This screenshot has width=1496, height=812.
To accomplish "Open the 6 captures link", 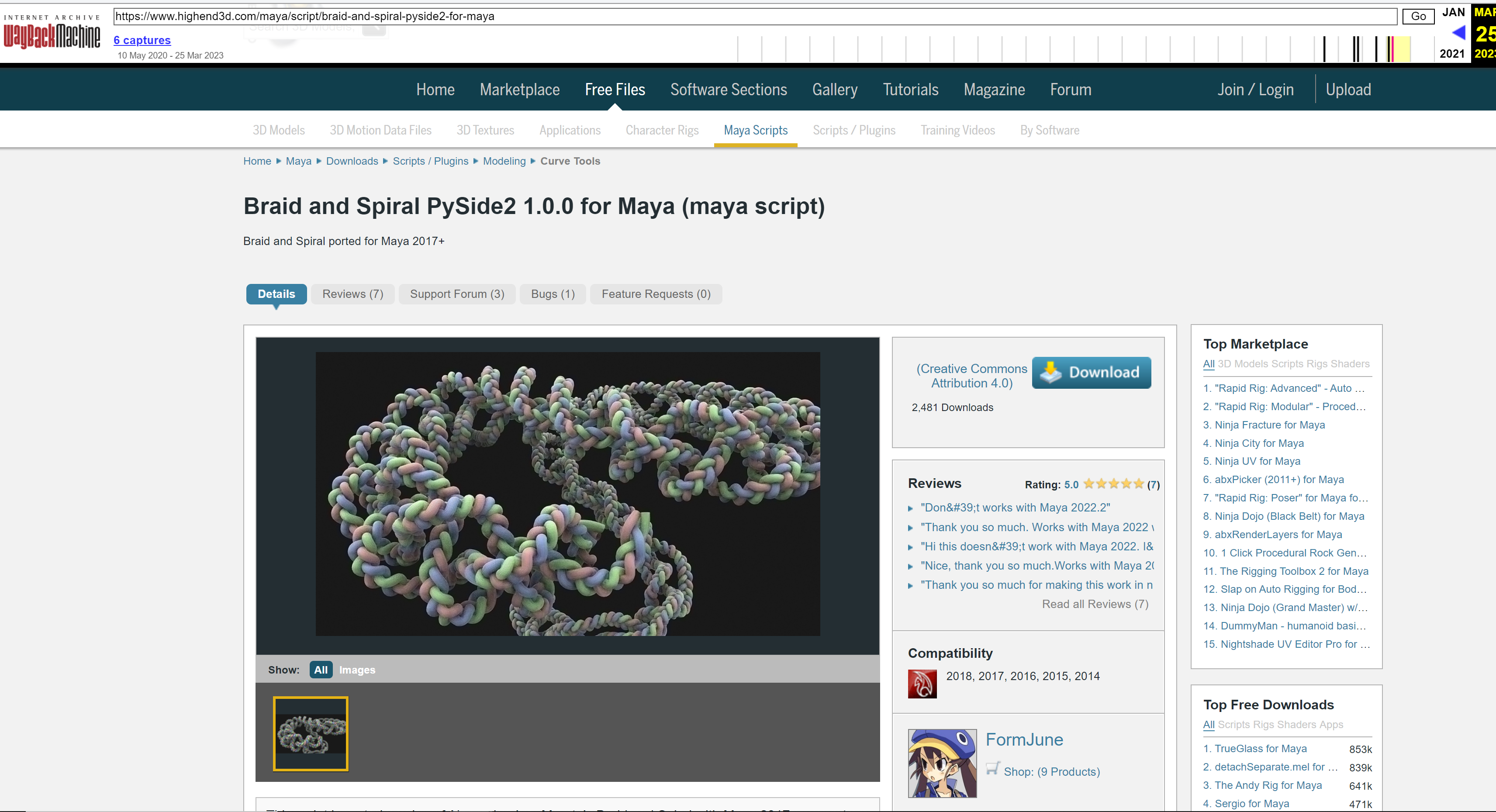I will (142, 40).
